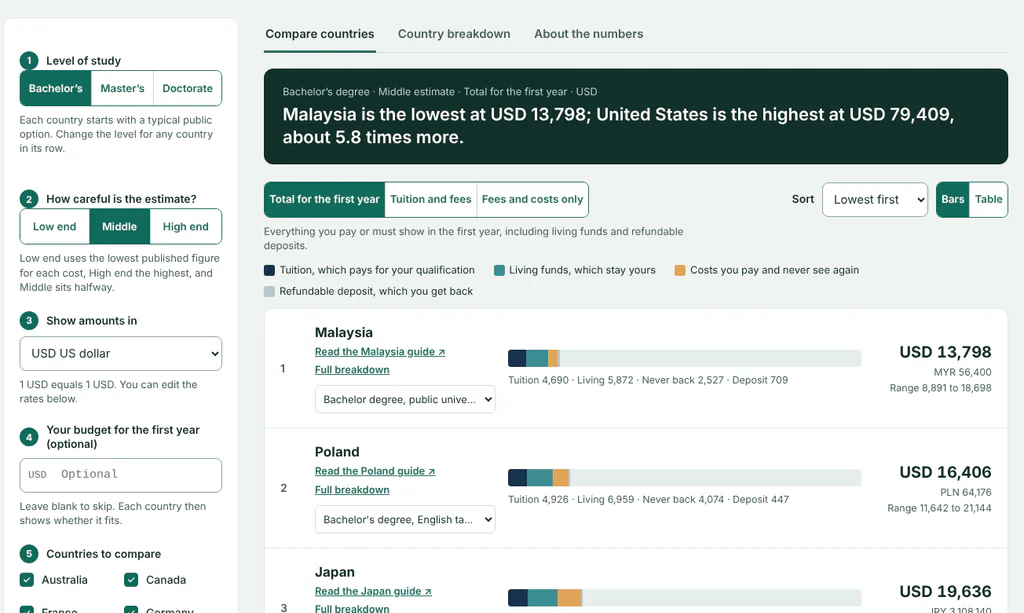Show Fees and costs only view
Screen dimensions: 1024x613
532,199
